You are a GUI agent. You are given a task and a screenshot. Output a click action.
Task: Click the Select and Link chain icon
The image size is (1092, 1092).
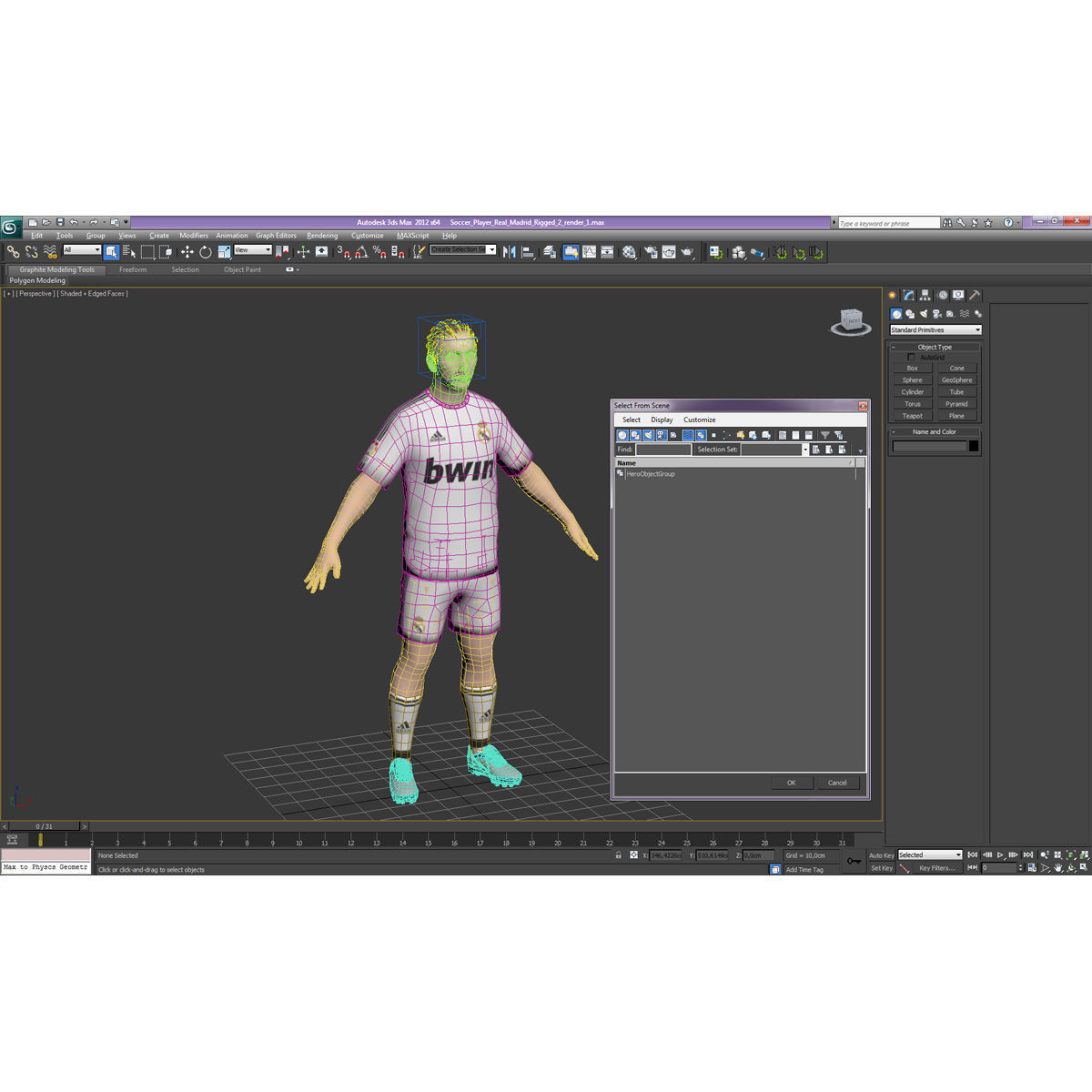13,252
